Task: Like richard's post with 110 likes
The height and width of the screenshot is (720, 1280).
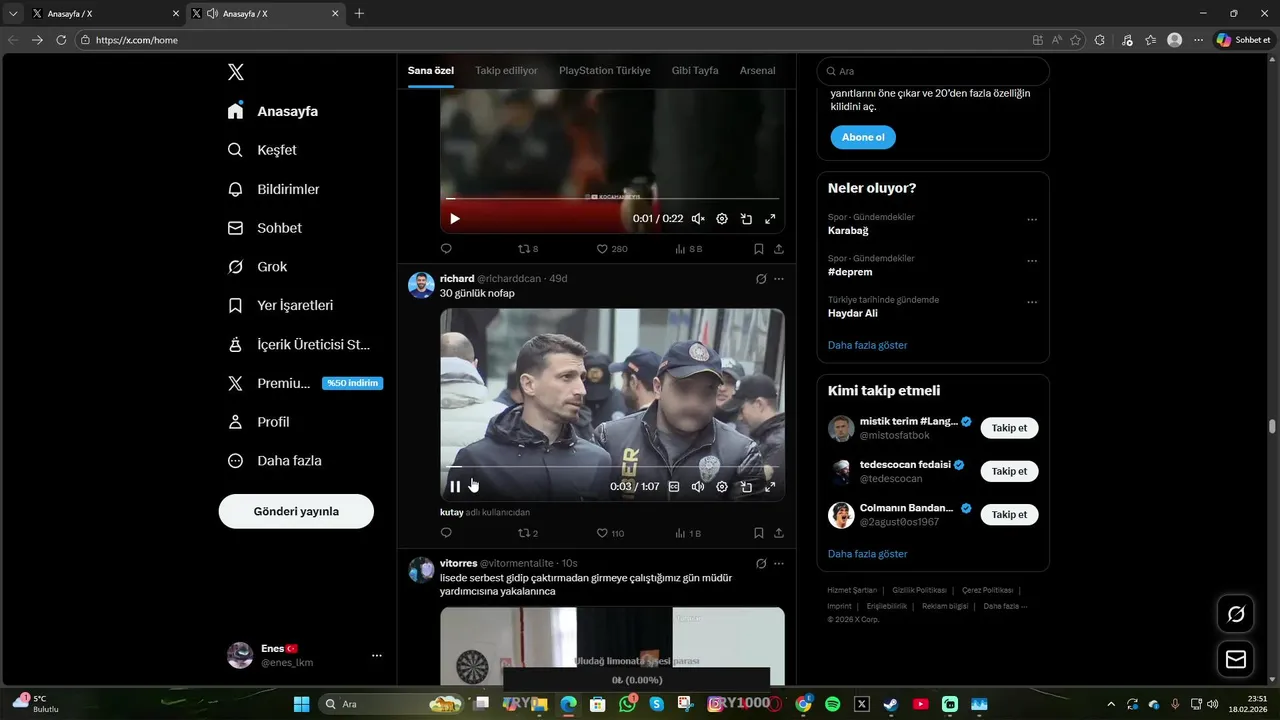Action: (611, 533)
